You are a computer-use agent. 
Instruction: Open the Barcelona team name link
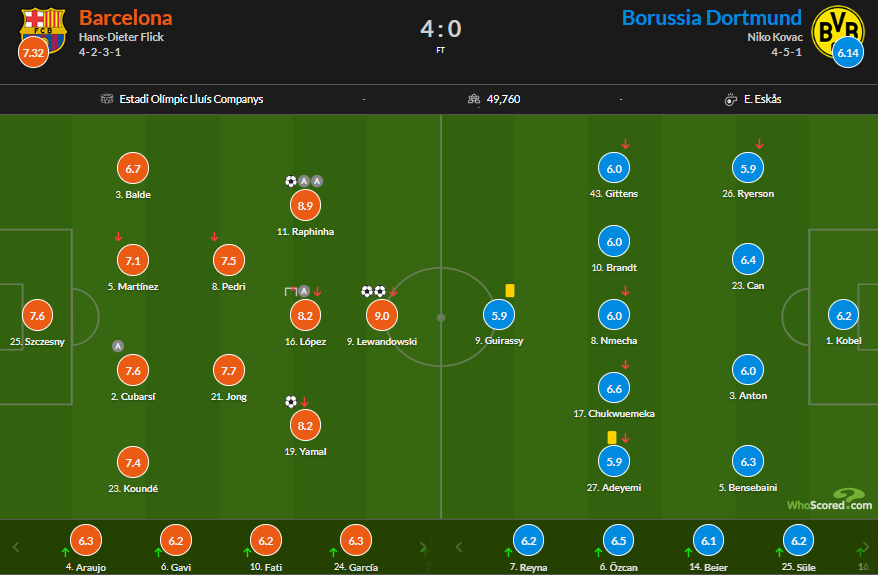125,18
